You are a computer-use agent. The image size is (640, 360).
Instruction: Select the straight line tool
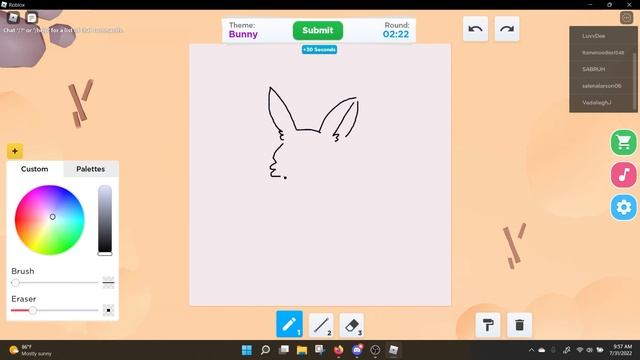click(x=321, y=325)
